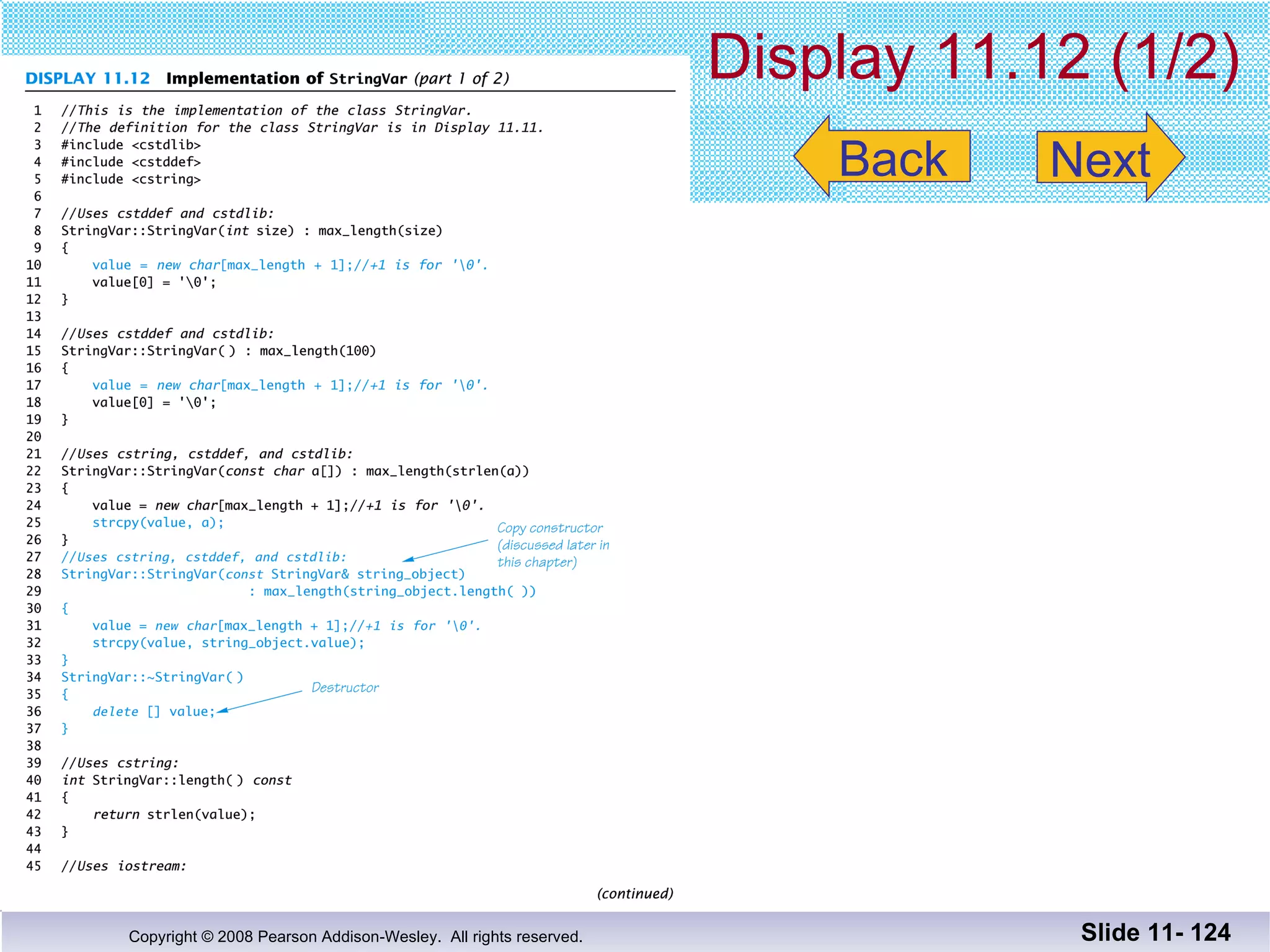The image size is (1270, 952).
Task: Click 'Implementation of StringVar' caption text
Action: (x=286, y=79)
